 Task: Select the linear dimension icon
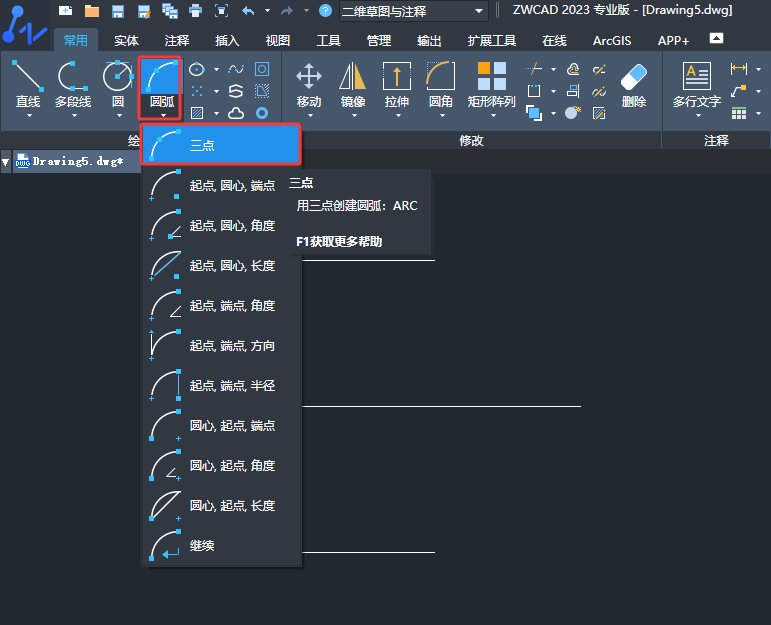click(739, 69)
